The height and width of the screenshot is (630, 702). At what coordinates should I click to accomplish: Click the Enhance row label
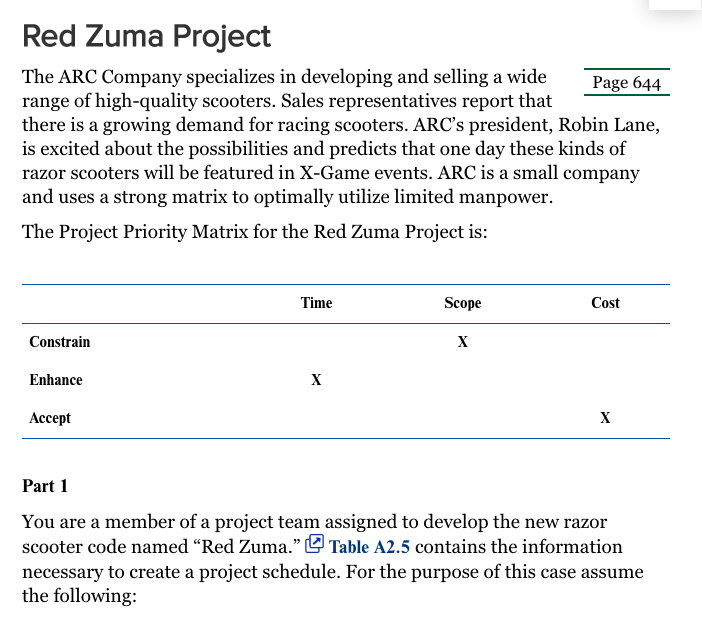56,380
